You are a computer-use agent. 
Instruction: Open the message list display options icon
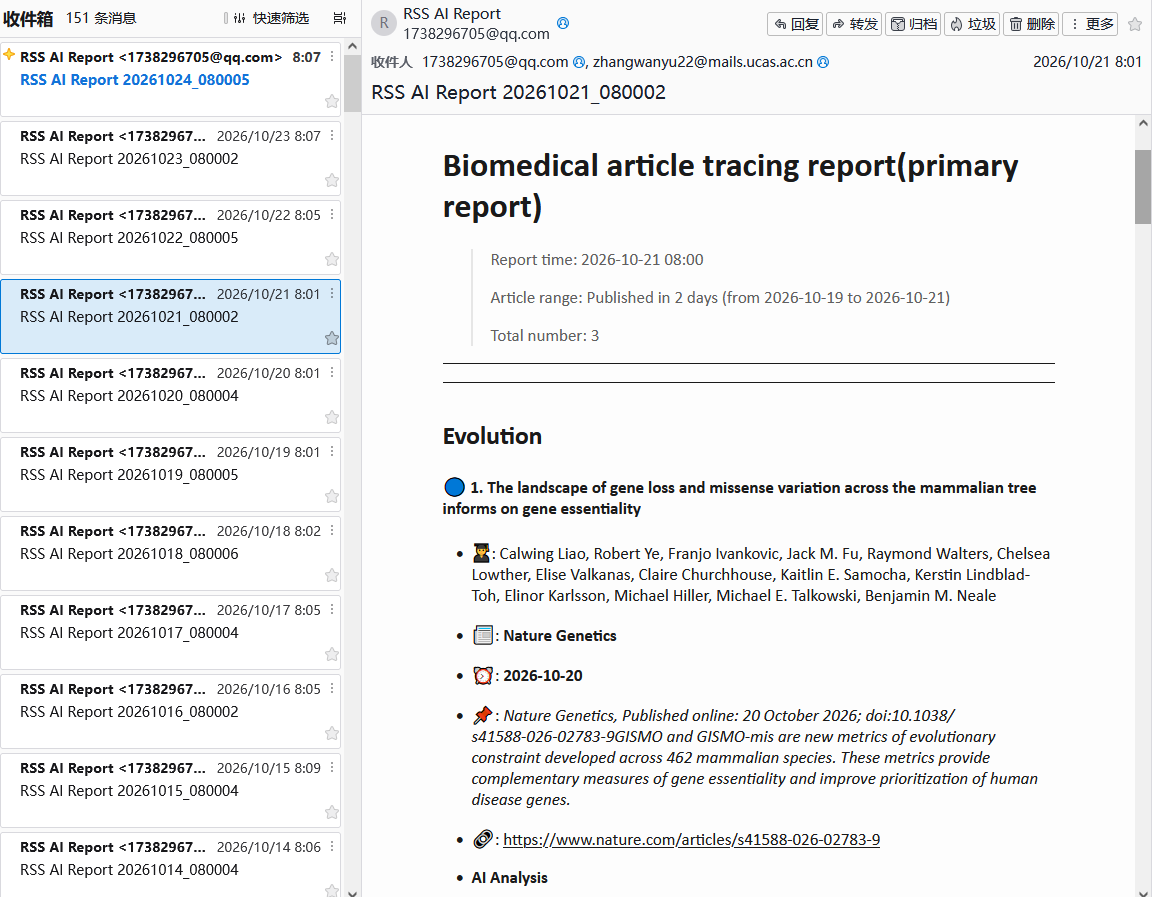click(339, 18)
